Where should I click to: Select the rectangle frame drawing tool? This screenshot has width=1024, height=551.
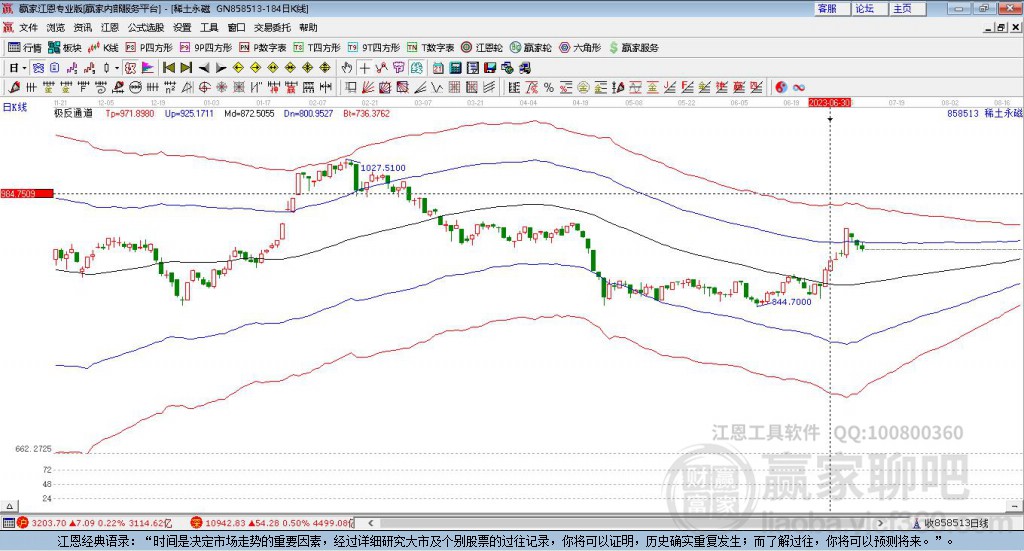tap(351, 87)
